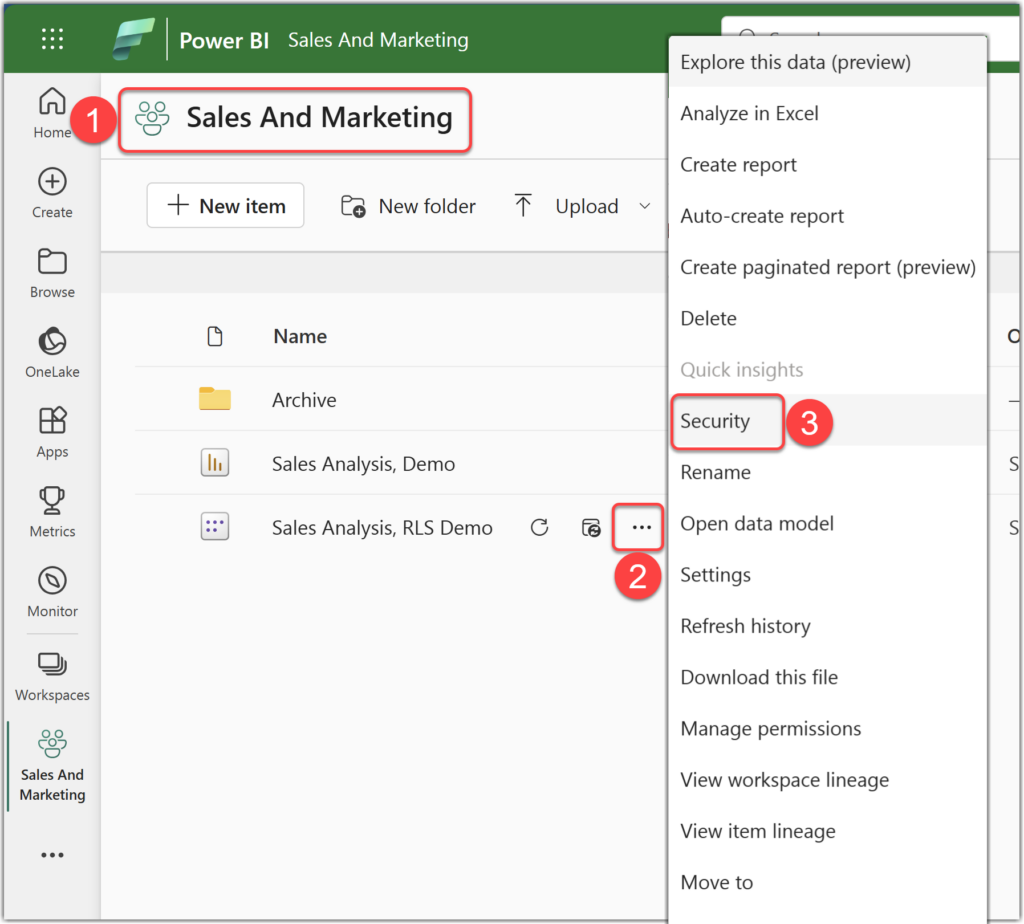The width and height of the screenshot is (1024, 924).
Task: Click the semantic model icon for RLS Demo
Action: [215, 526]
